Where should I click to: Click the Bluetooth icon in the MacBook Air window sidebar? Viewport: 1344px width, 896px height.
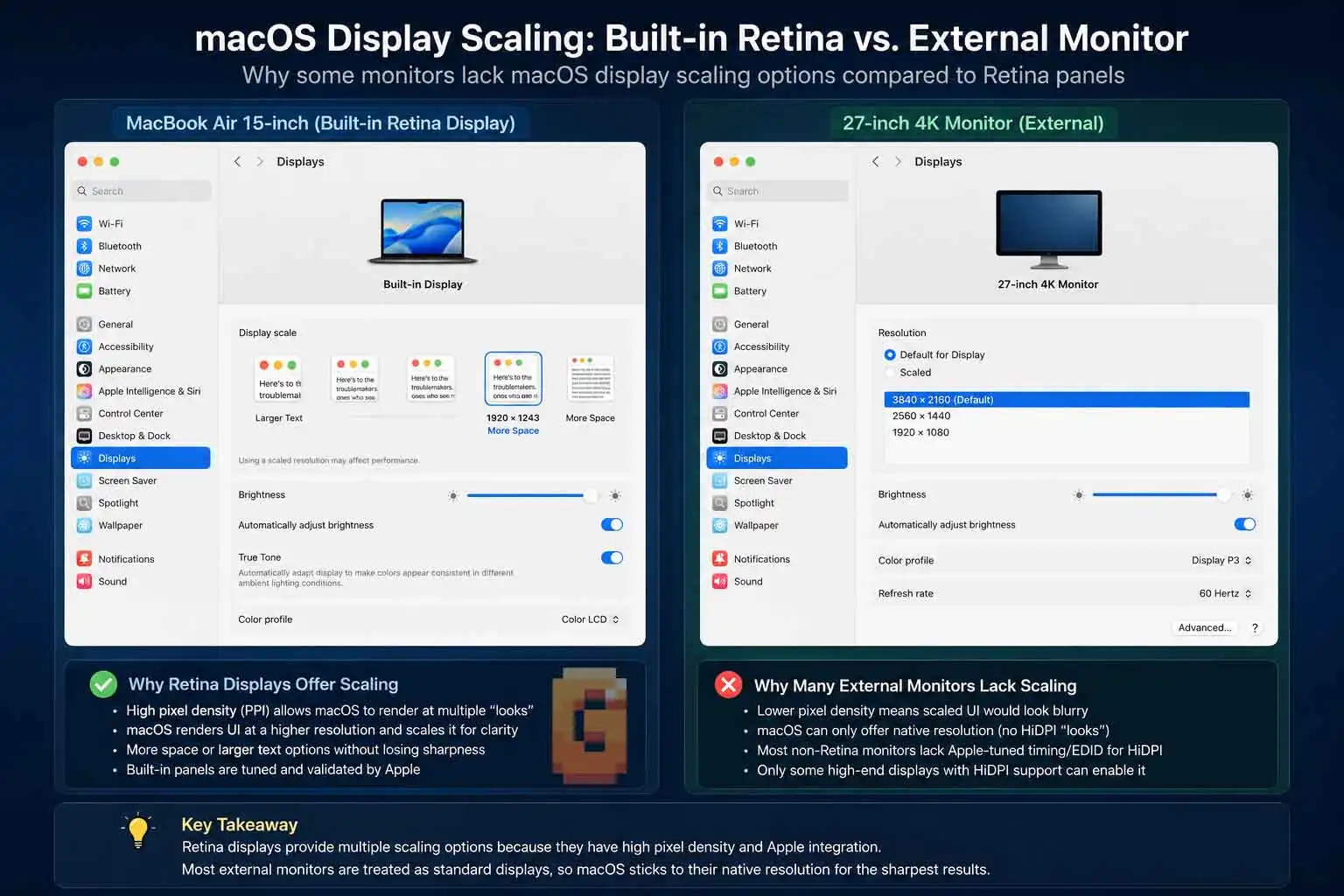tap(84, 247)
